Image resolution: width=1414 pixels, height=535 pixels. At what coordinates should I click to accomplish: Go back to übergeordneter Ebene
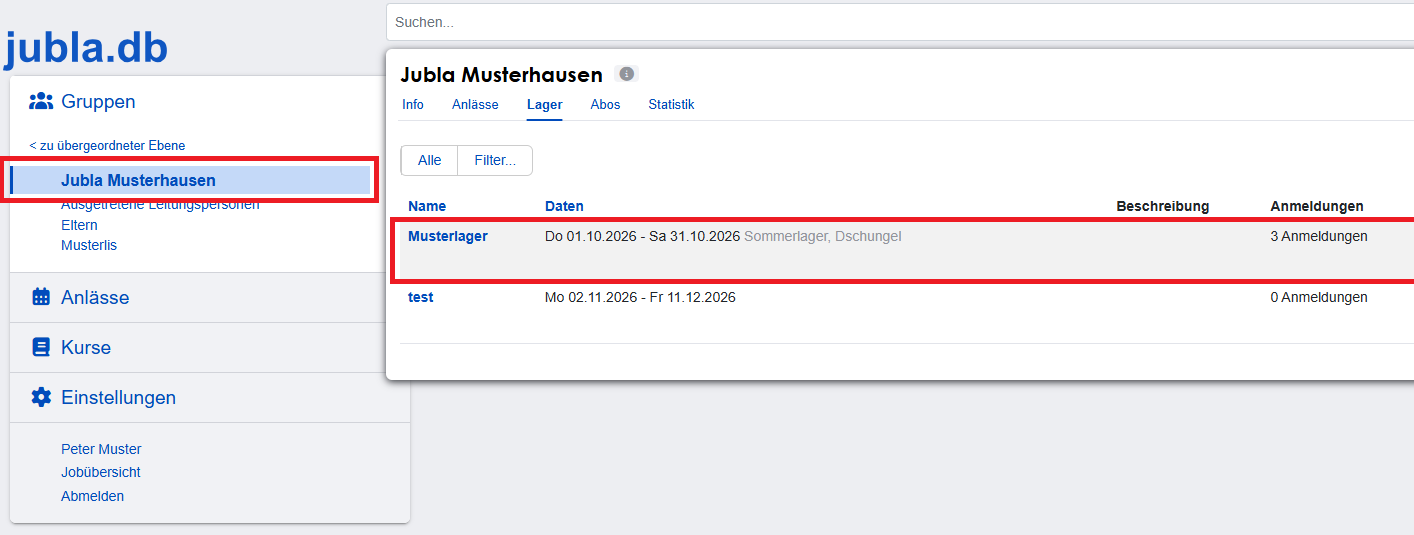107,145
